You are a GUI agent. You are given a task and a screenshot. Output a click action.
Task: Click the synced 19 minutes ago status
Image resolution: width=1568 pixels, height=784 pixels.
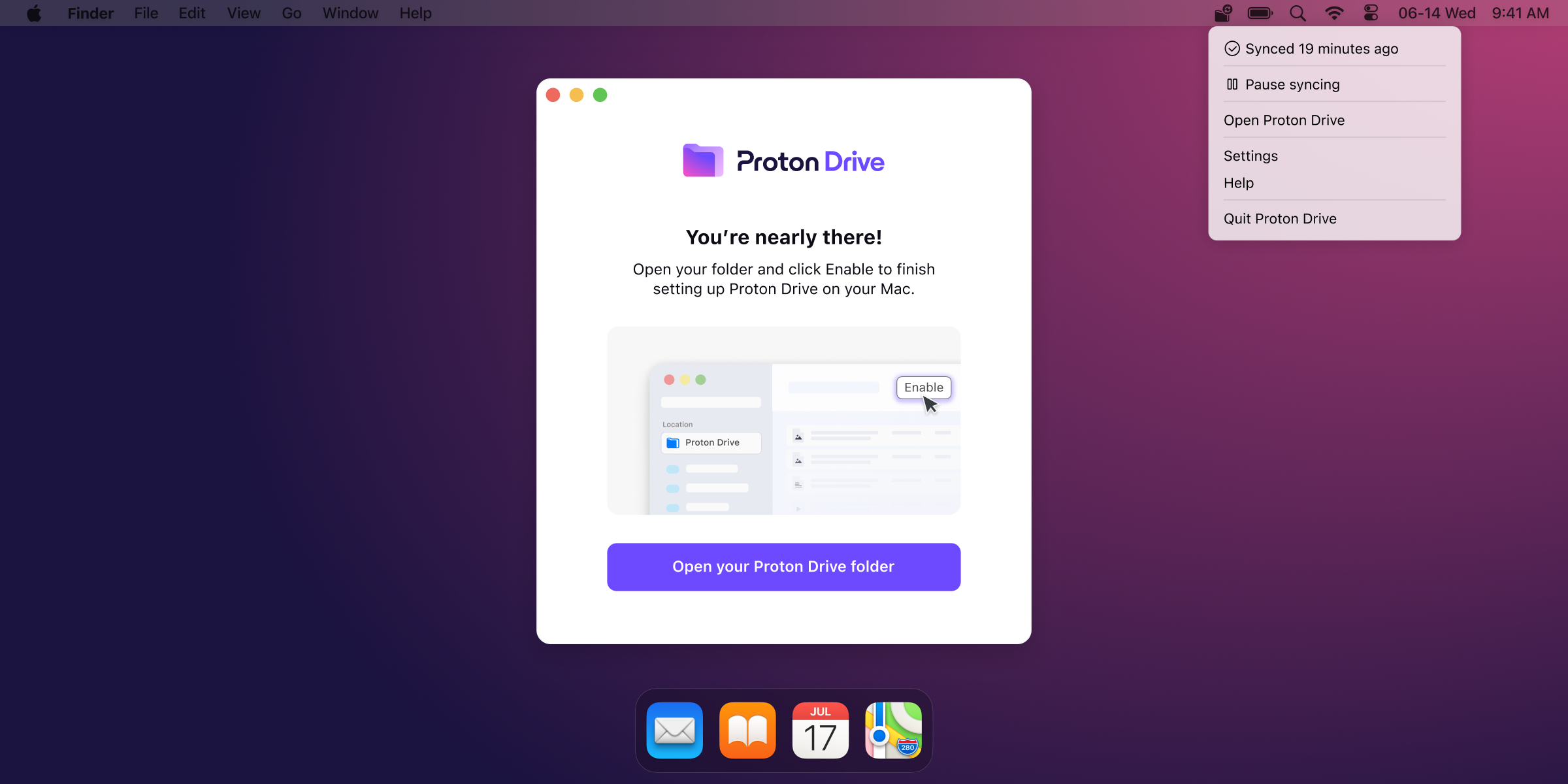coord(1320,48)
